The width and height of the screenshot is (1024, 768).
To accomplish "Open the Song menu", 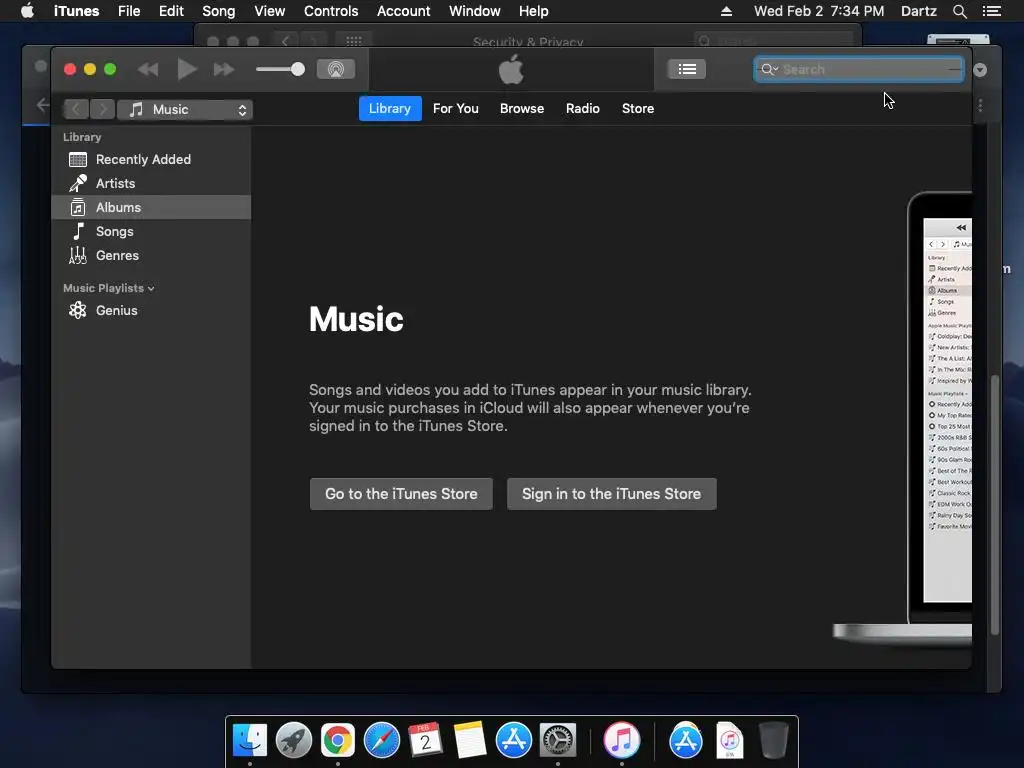I will [219, 11].
